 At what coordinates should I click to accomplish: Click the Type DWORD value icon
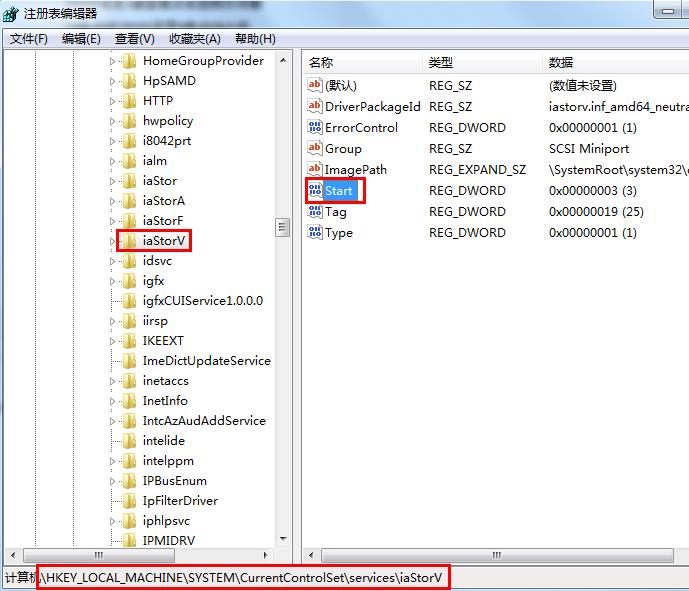(x=315, y=232)
